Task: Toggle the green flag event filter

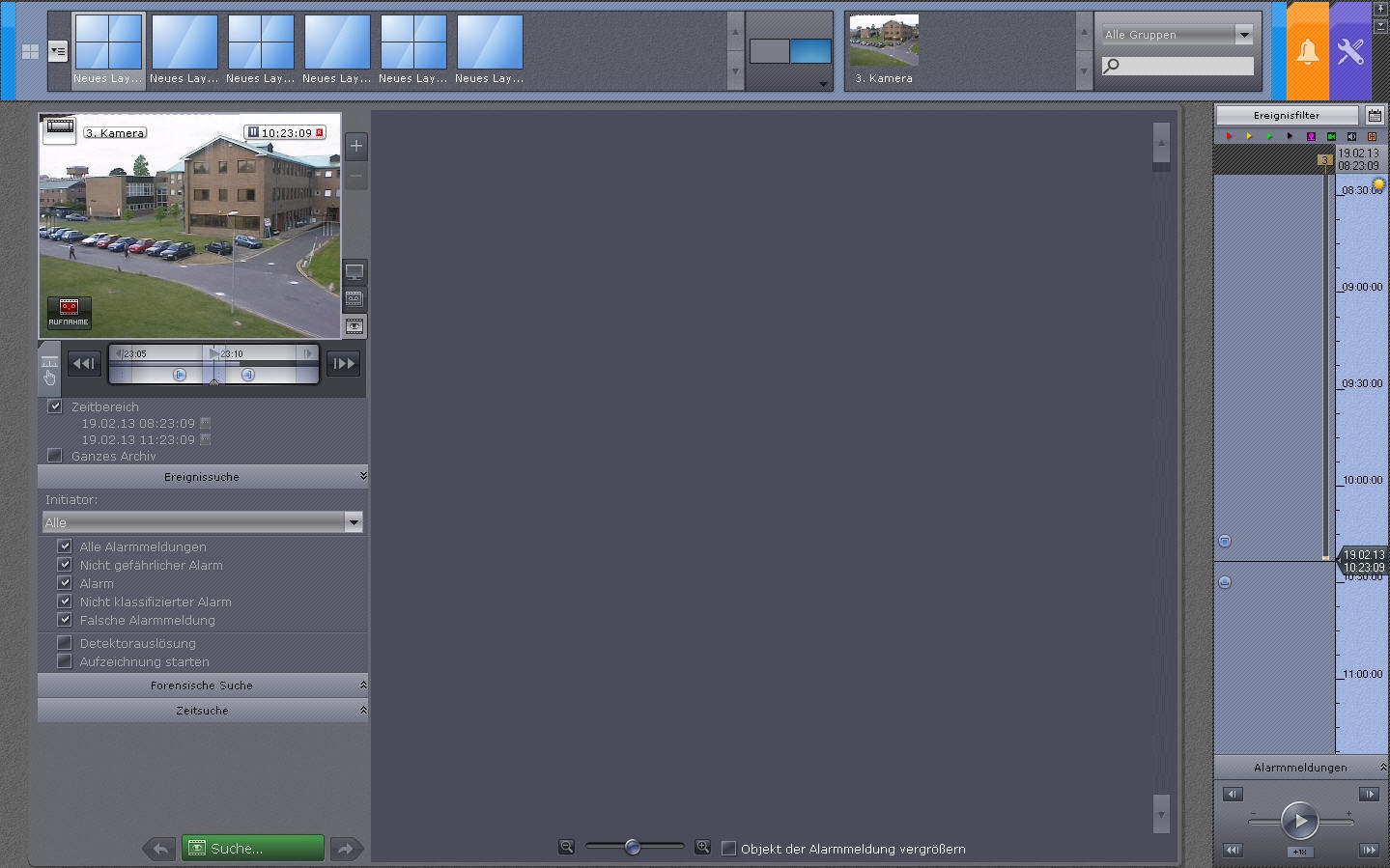Action: pos(1269,136)
